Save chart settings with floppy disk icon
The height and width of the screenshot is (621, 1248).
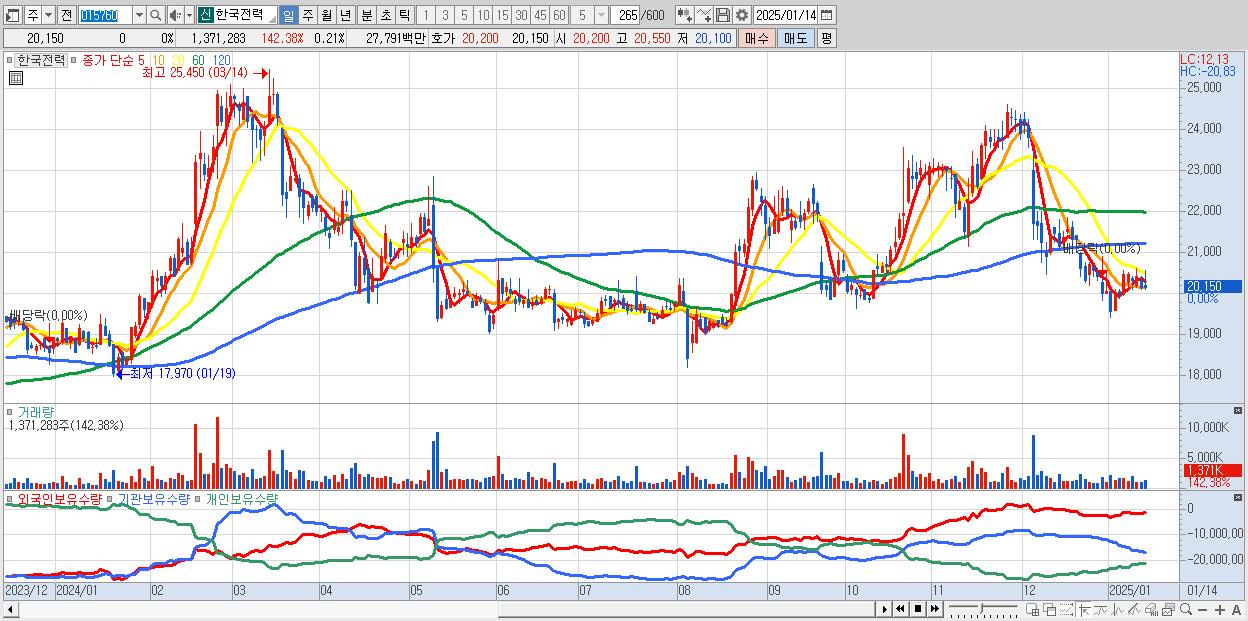pos(723,15)
